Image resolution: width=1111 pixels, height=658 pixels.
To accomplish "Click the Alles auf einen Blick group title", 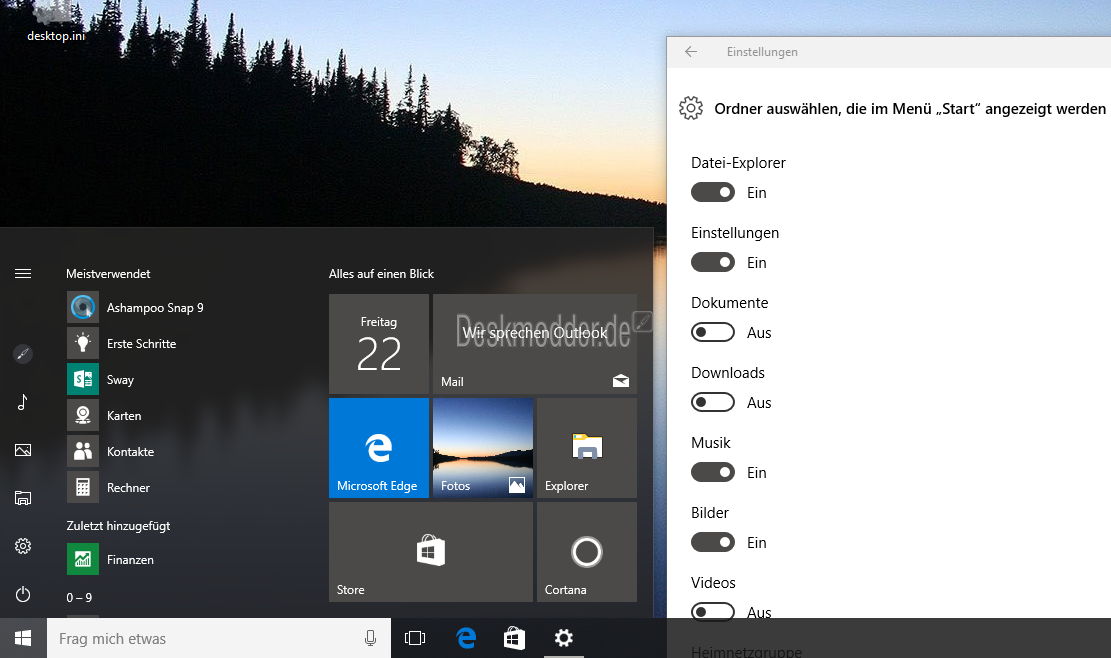I will click(x=381, y=273).
